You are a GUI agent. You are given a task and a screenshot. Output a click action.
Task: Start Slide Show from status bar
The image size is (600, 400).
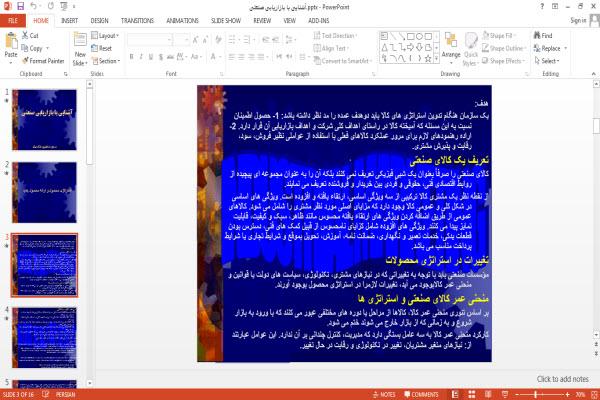505,394
